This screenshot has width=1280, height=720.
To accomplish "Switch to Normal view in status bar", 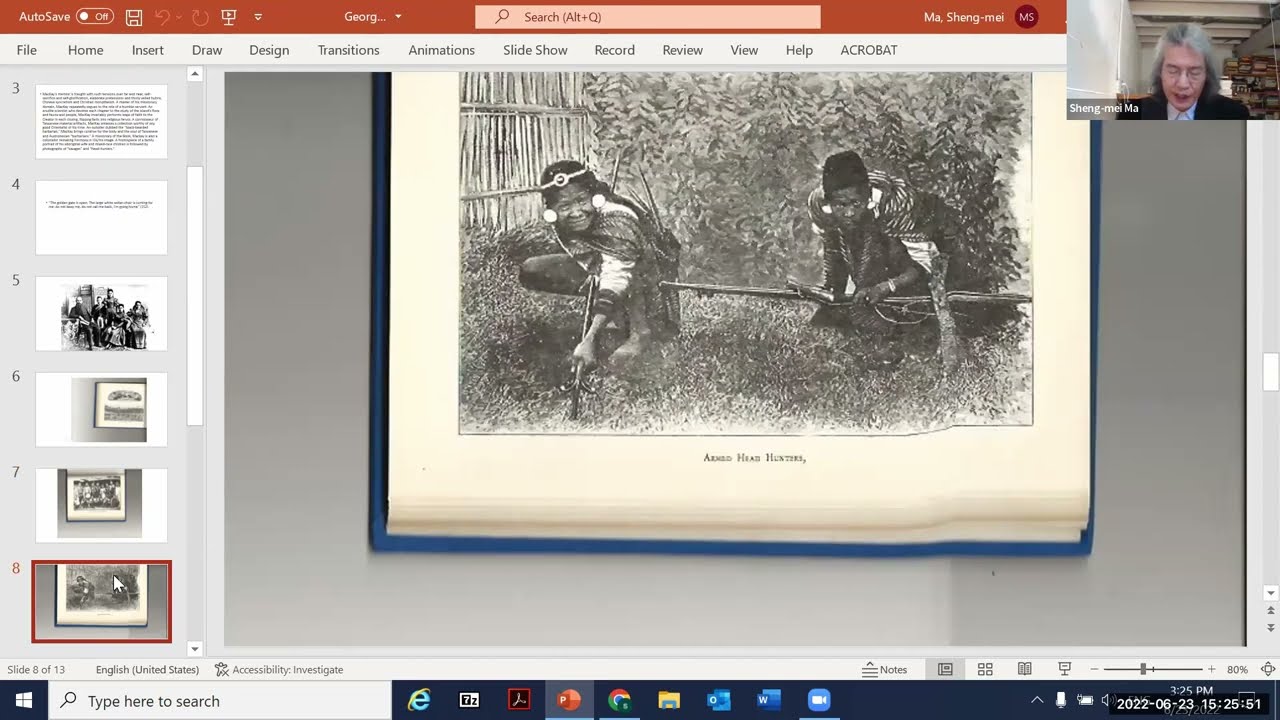I will click(945, 669).
